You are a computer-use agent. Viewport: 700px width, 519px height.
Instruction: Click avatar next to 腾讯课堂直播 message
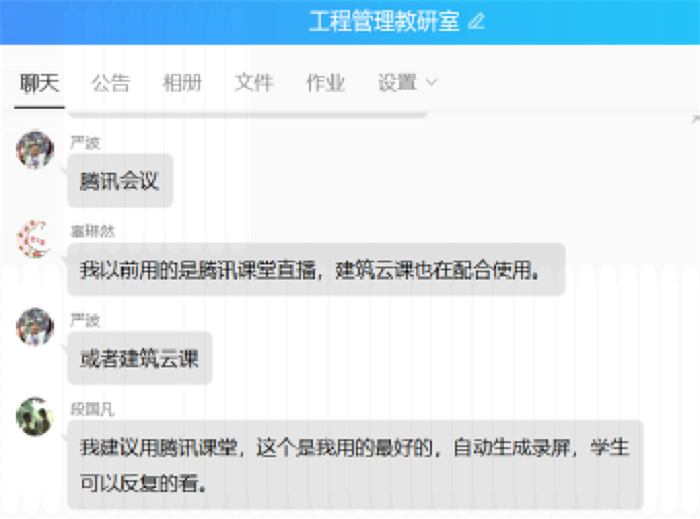pyautogui.click(x=34, y=239)
